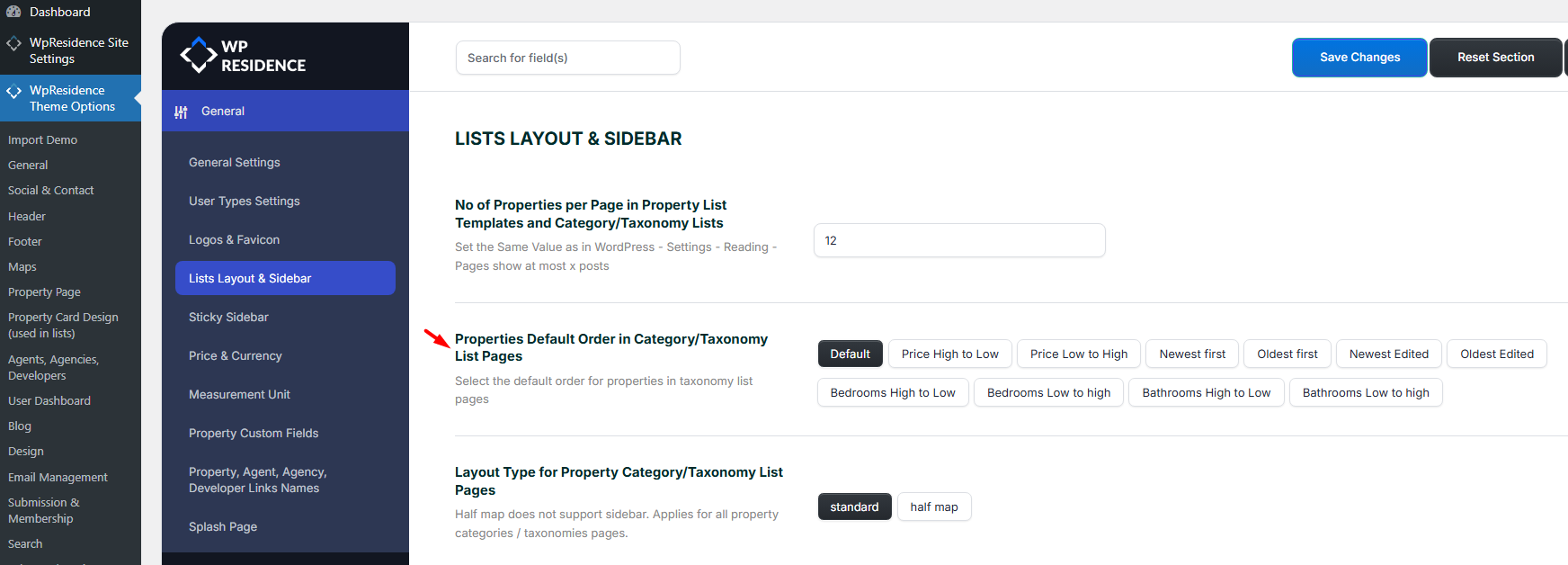The height and width of the screenshot is (565, 1568).
Task: Choose Newest first ordering option
Action: click(x=1191, y=354)
